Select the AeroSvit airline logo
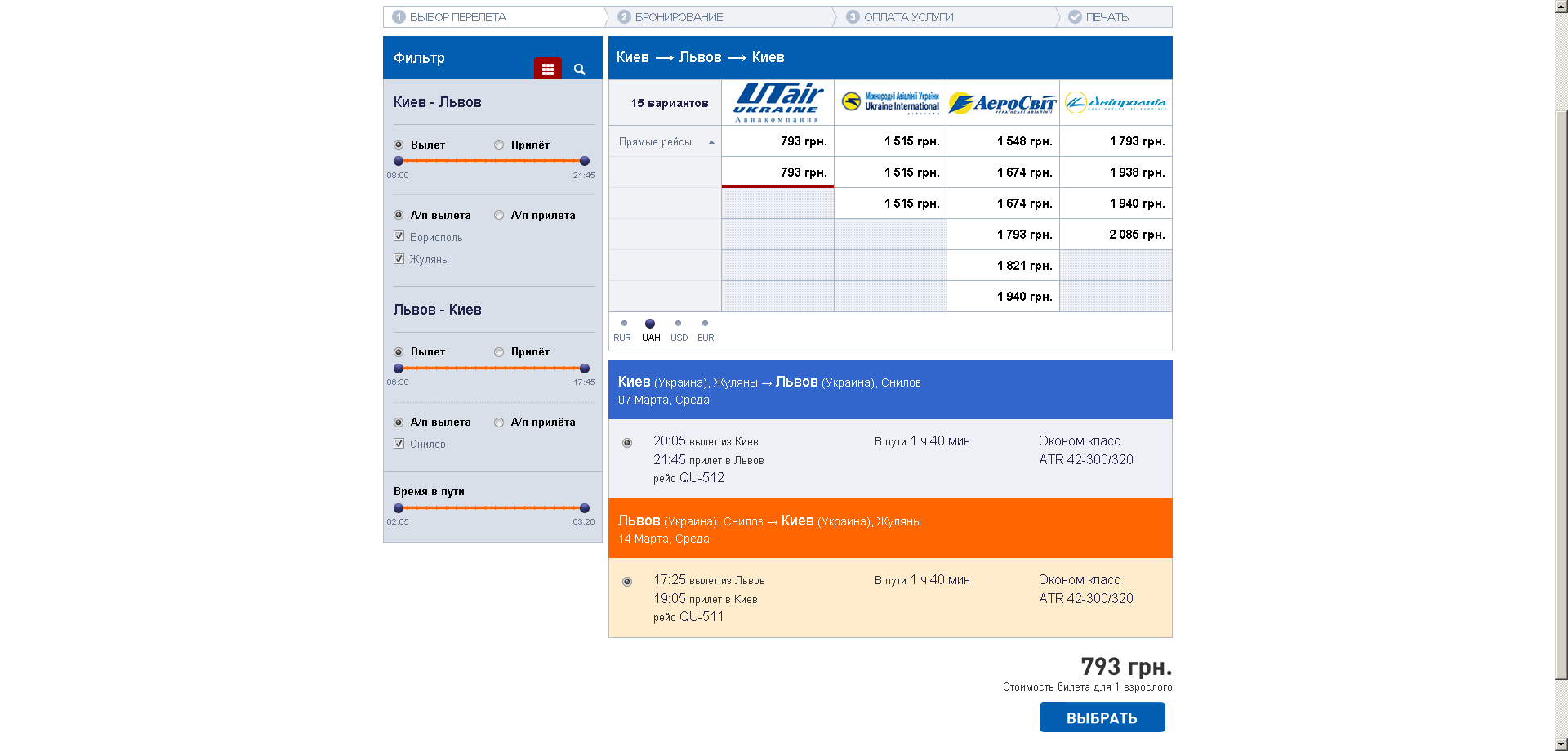Screen dimensions: 1568x751 (x=1003, y=103)
